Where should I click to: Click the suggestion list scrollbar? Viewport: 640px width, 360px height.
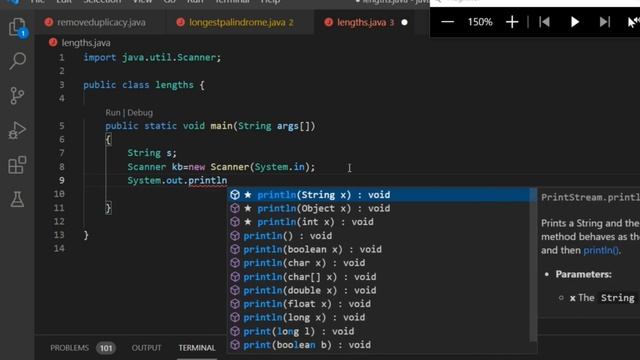coord(533,265)
